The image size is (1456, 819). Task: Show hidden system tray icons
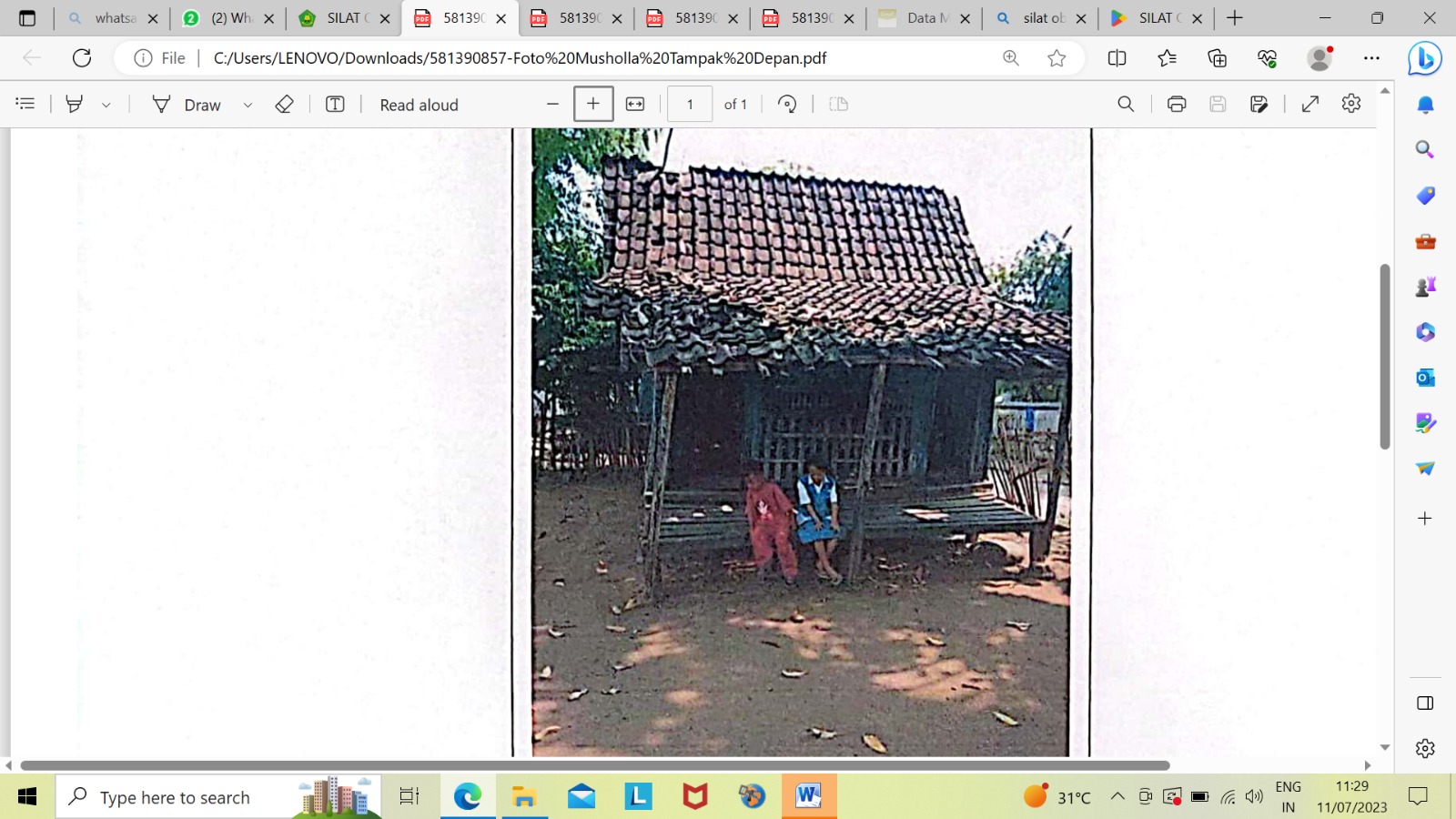[1117, 797]
